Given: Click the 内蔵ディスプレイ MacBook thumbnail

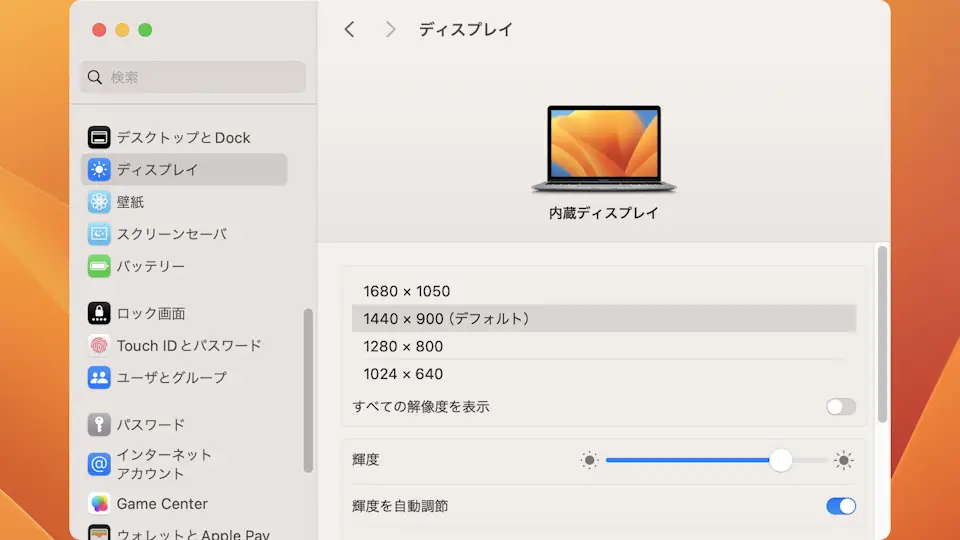Looking at the screenshot, I should [603, 148].
